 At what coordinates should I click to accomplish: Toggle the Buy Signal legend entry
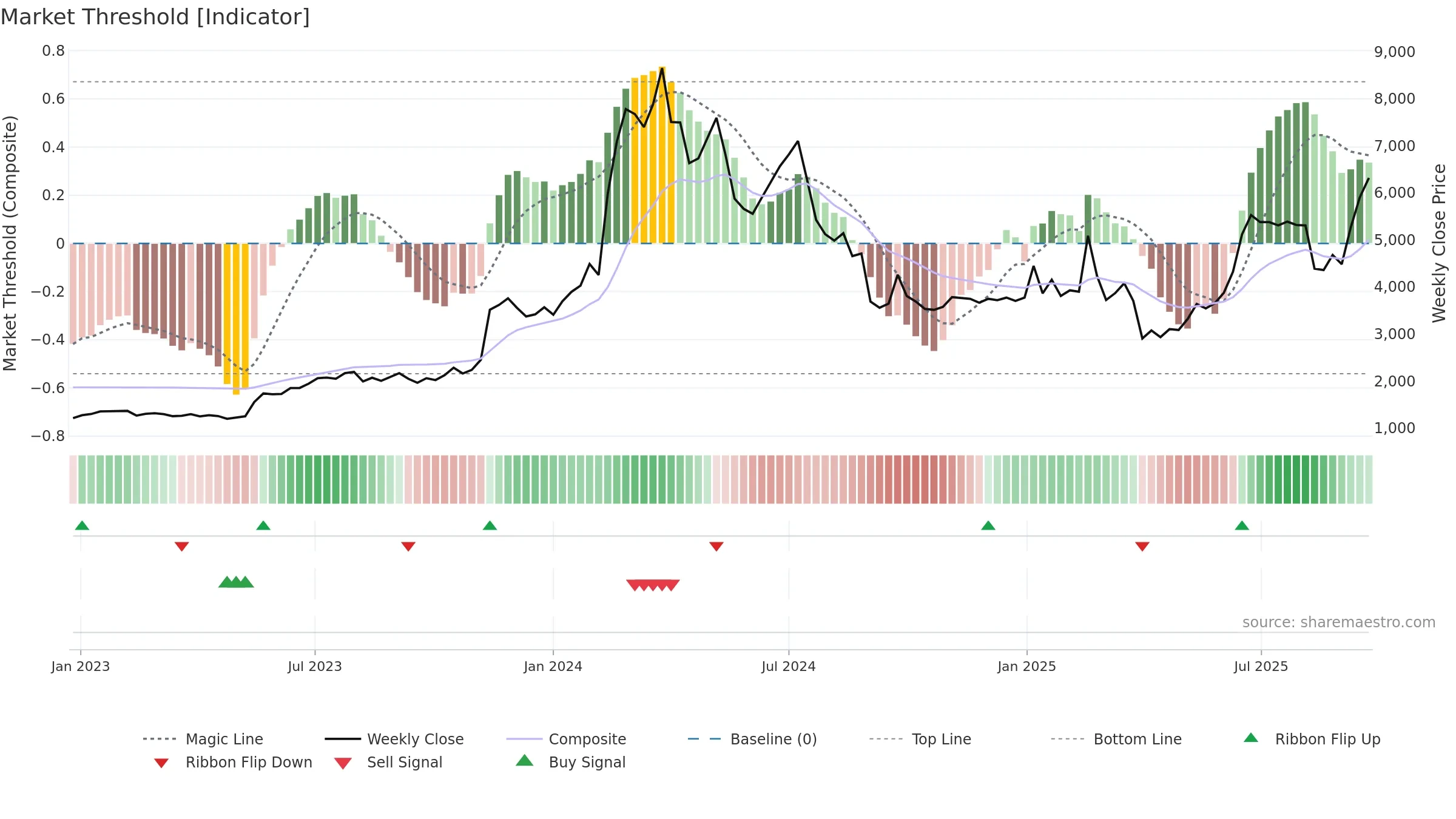click(570, 762)
